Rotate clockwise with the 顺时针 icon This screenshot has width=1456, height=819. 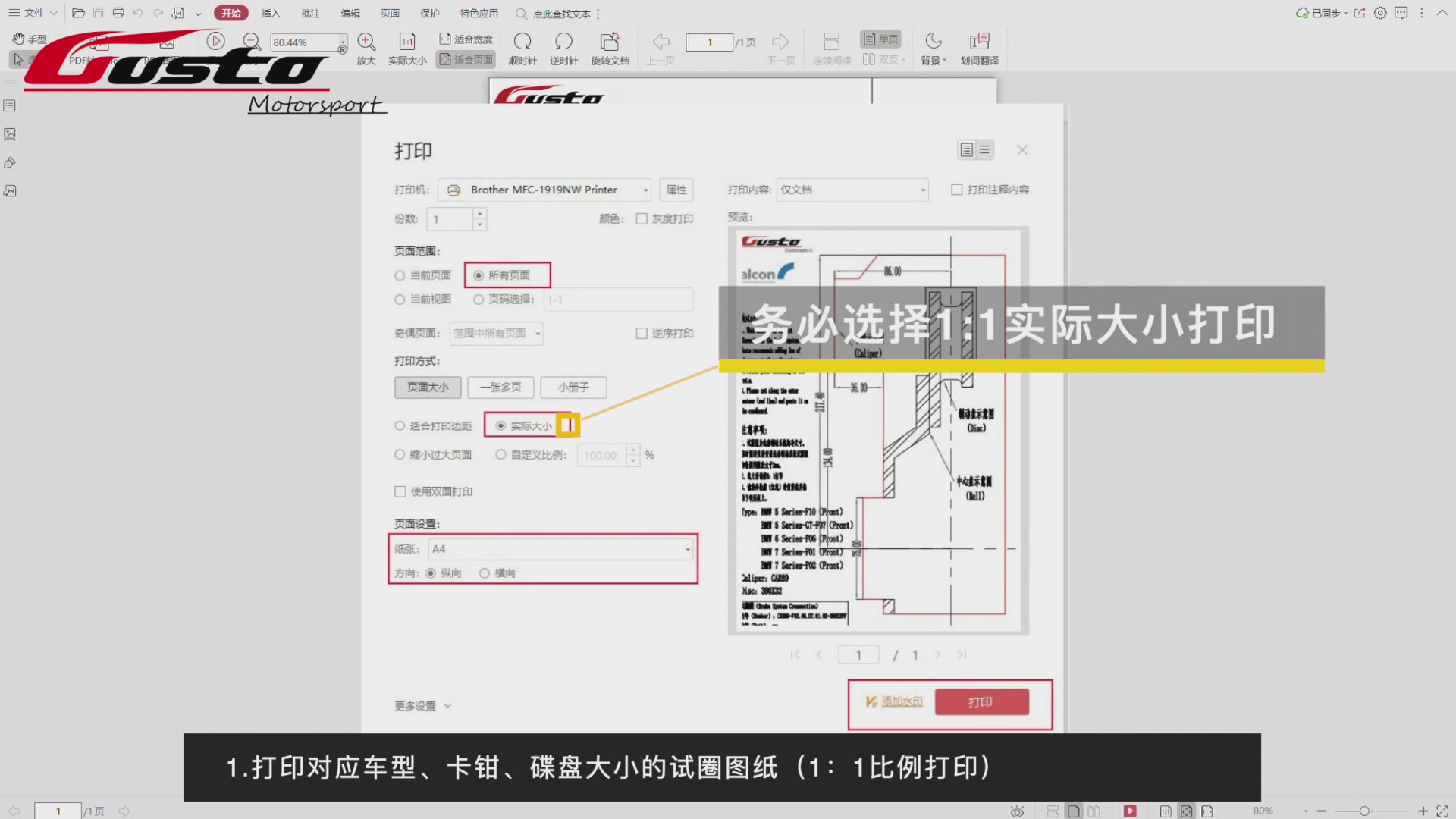pyautogui.click(x=522, y=42)
